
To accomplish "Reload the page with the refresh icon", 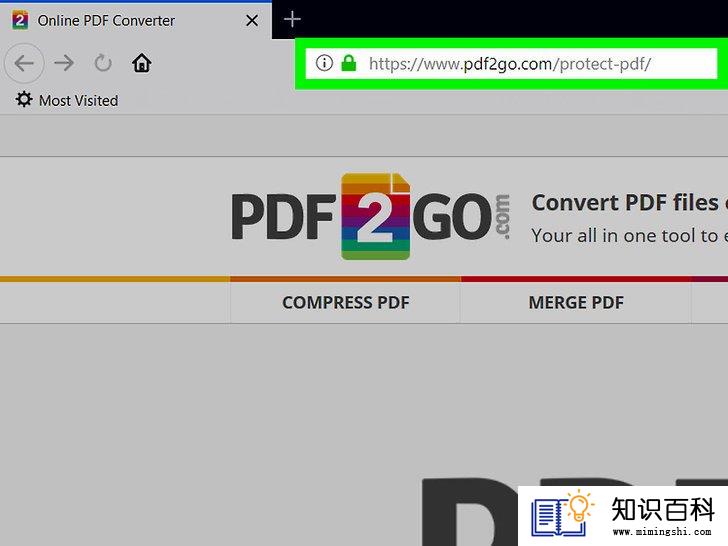I will tap(103, 63).
